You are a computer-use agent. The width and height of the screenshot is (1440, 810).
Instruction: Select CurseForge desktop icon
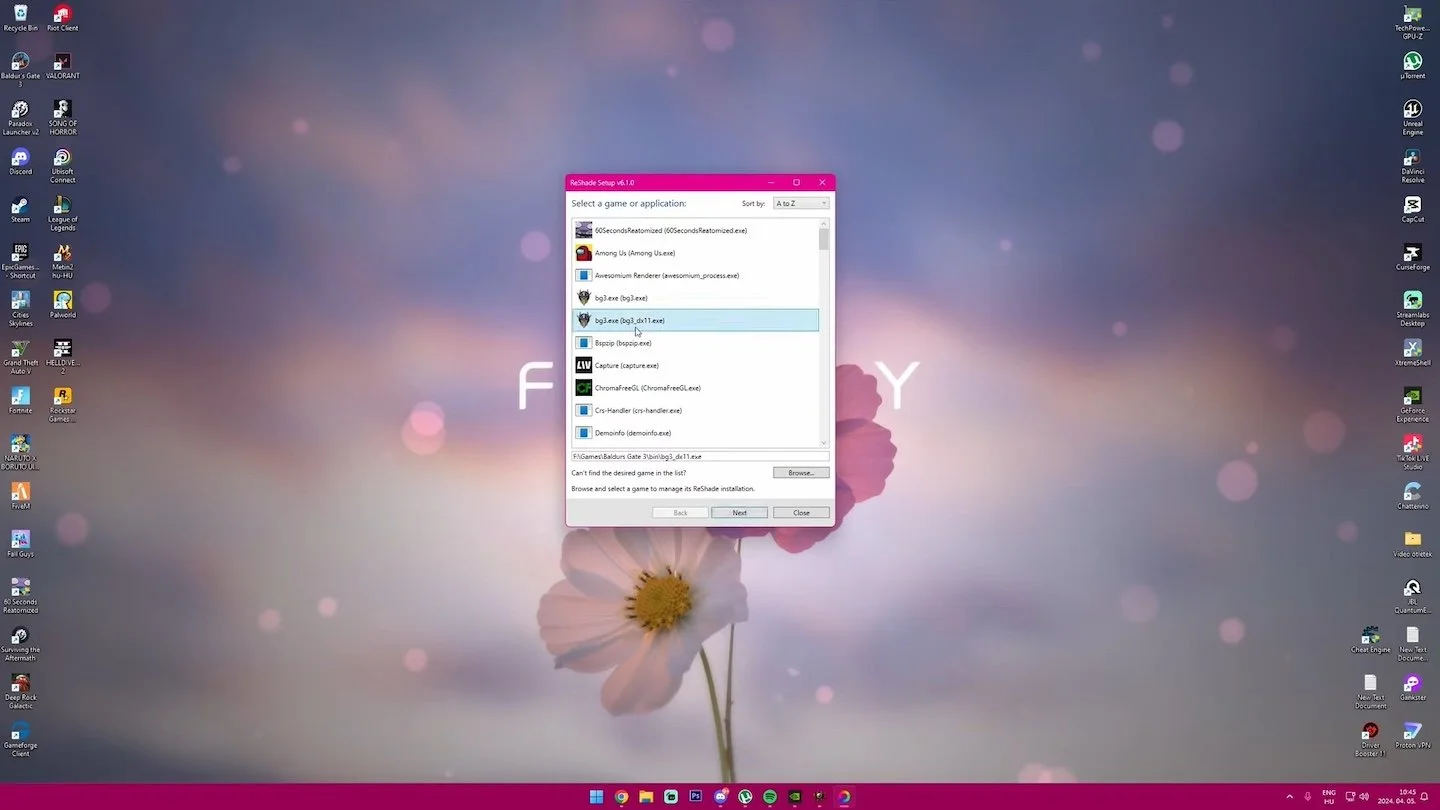click(x=1412, y=258)
